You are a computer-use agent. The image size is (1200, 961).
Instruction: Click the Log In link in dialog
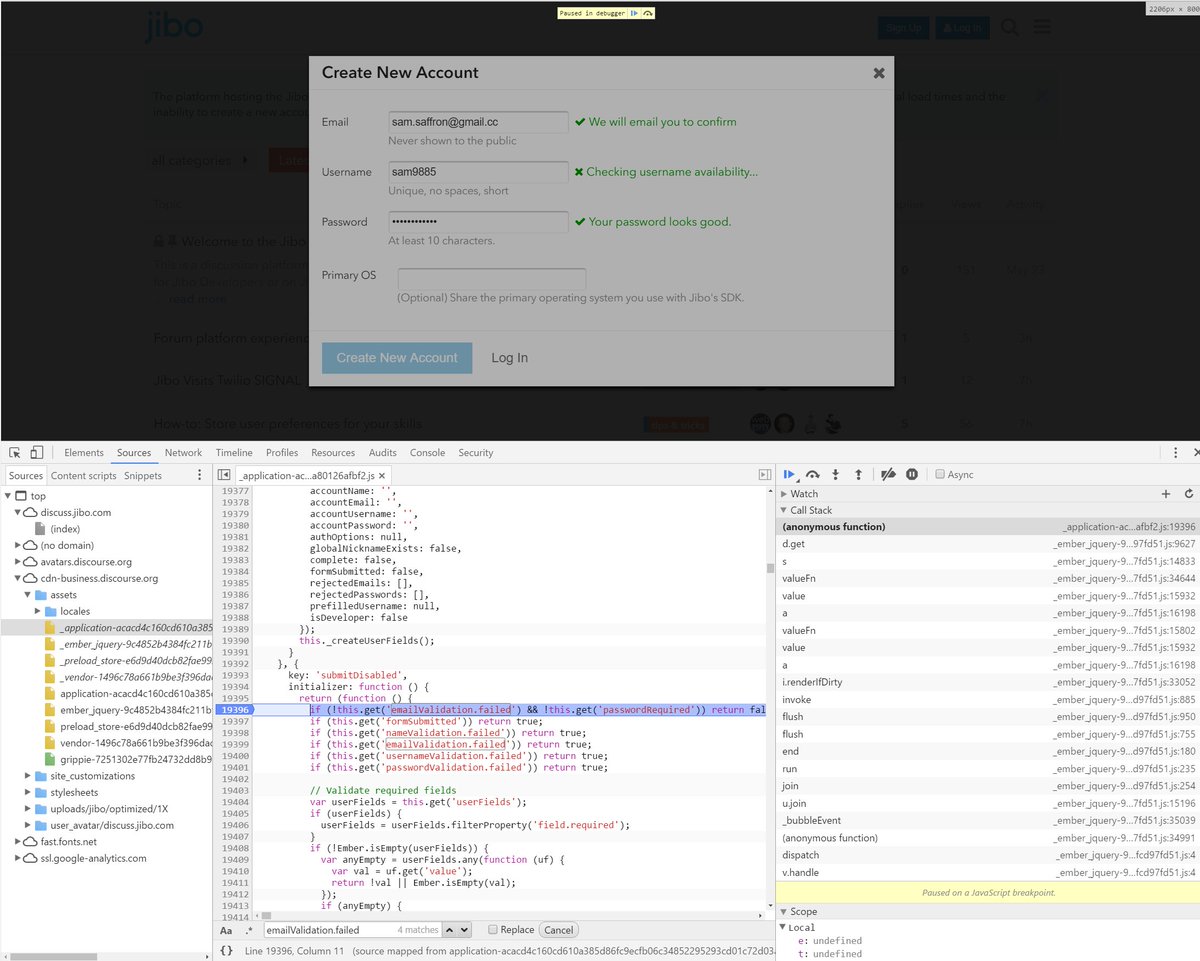510,358
